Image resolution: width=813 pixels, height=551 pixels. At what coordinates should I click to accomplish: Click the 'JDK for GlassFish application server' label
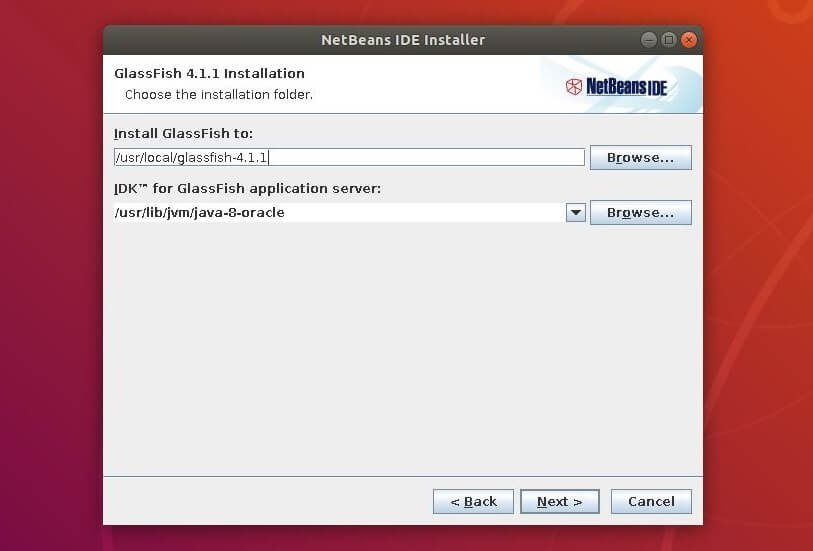[x=247, y=188]
